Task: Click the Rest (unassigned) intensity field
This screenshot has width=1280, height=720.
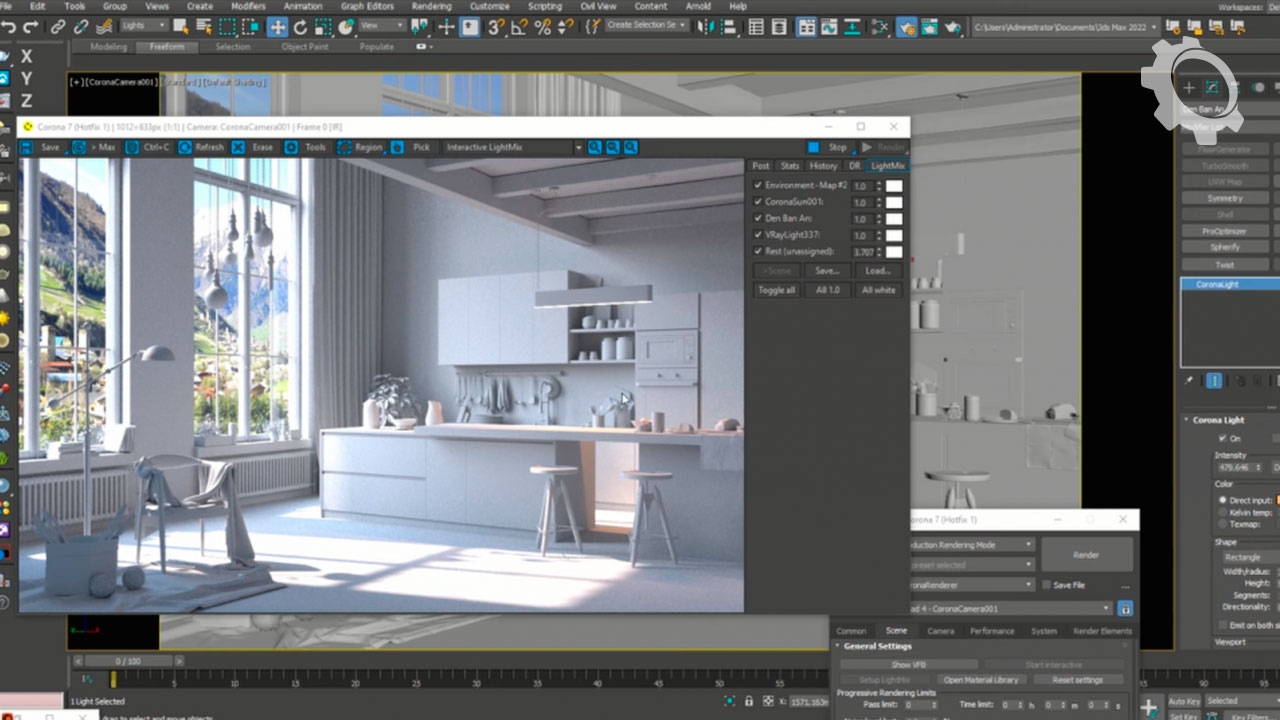Action: tap(862, 252)
